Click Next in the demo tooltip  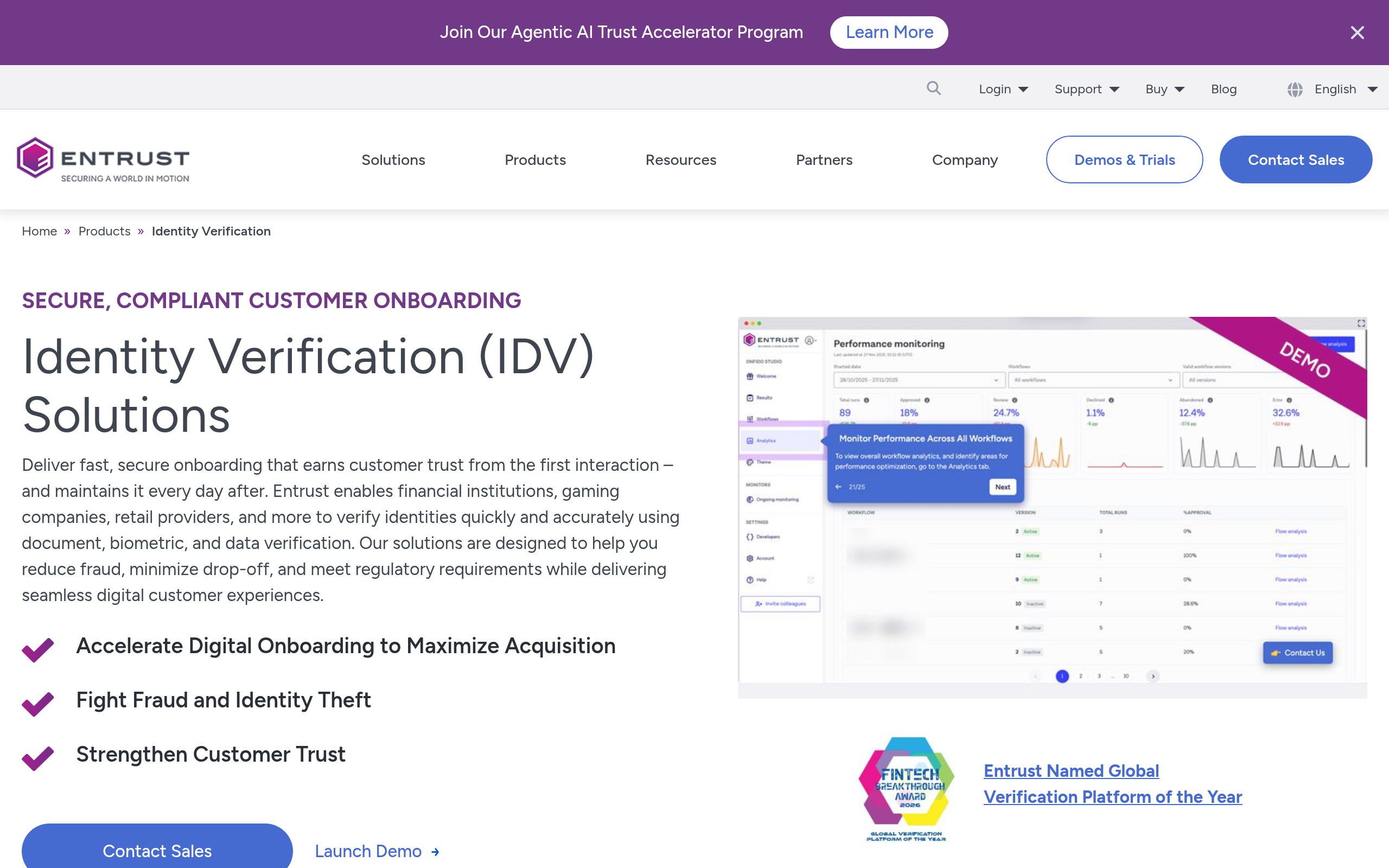(x=1002, y=487)
